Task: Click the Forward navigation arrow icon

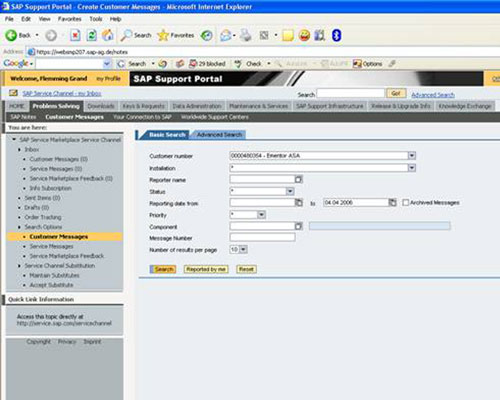Action: pyautogui.click(x=51, y=35)
